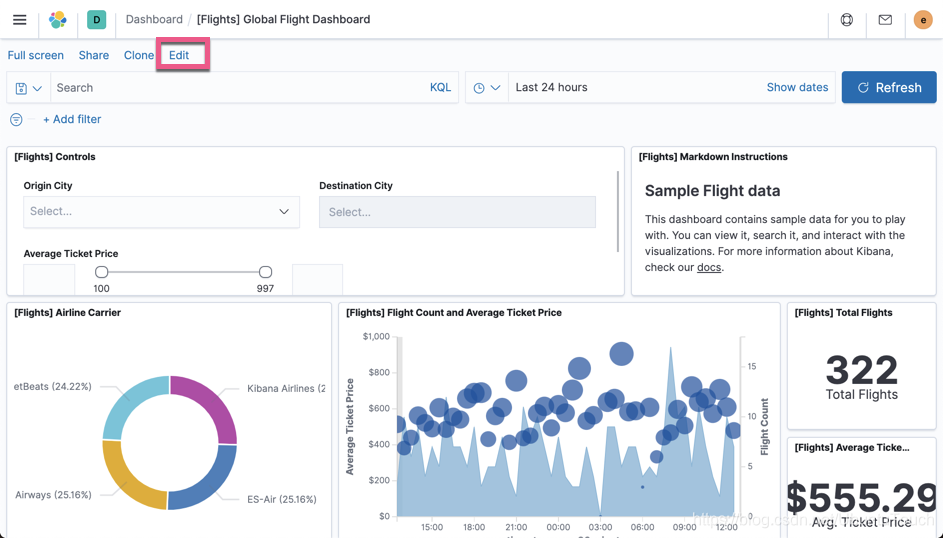Click the Sample Flight data heading
Screen dimensions: 943x538
(x=713, y=191)
